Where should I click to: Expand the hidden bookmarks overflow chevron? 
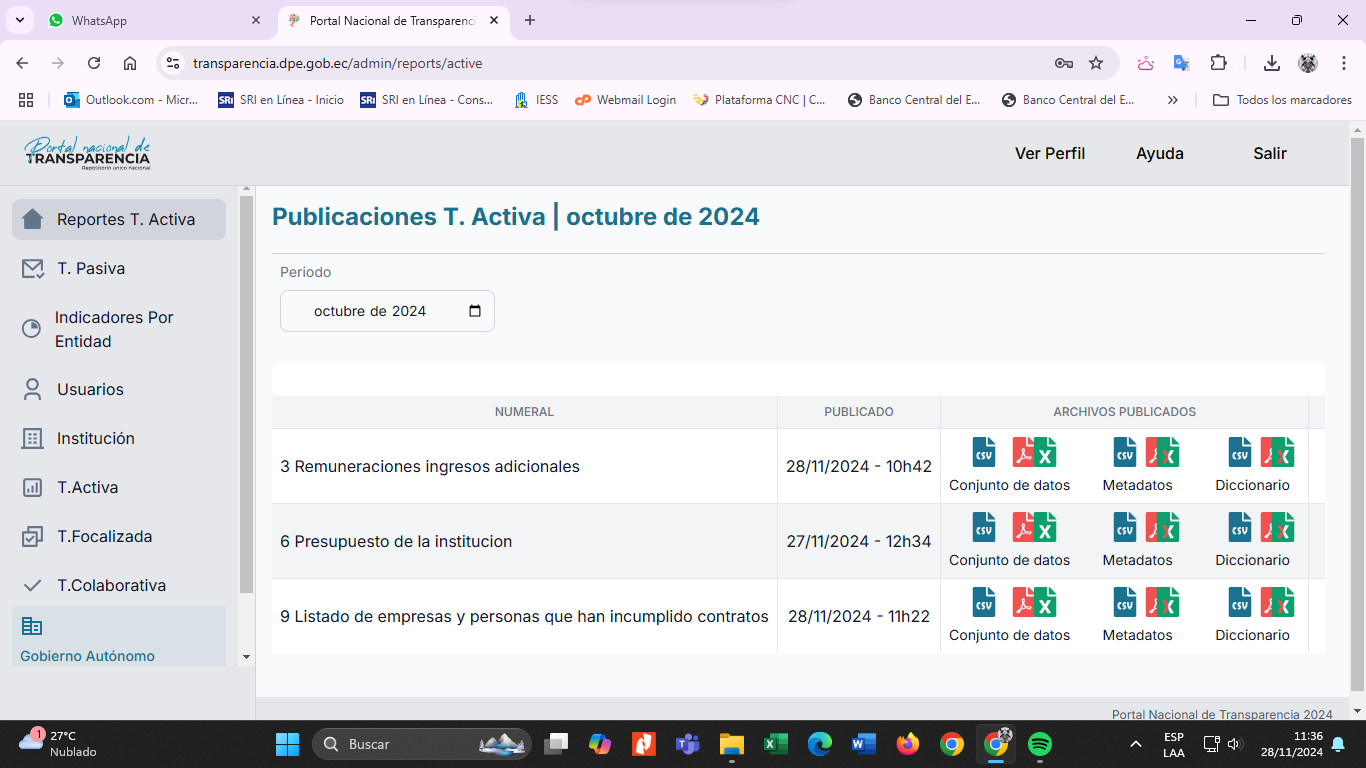pyautogui.click(x=1173, y=100)
